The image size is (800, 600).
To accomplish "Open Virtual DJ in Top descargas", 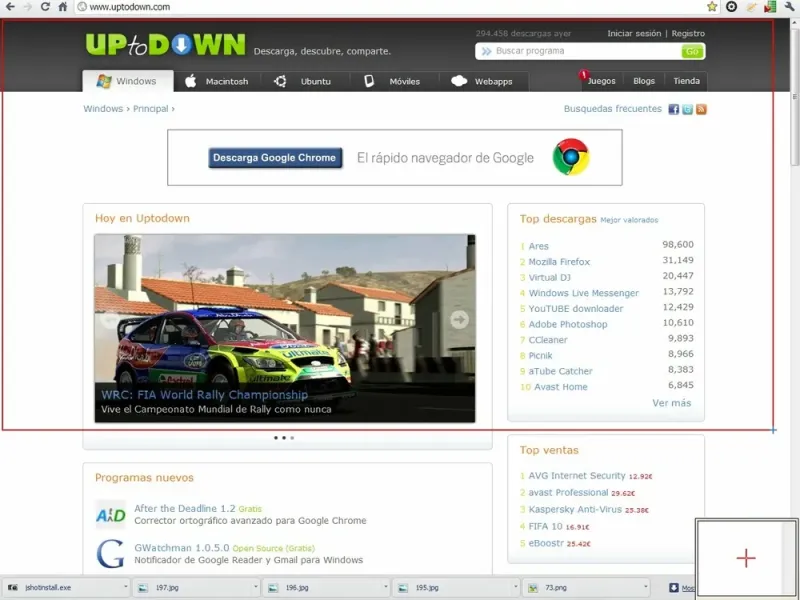I will click(x=549, y=278).
